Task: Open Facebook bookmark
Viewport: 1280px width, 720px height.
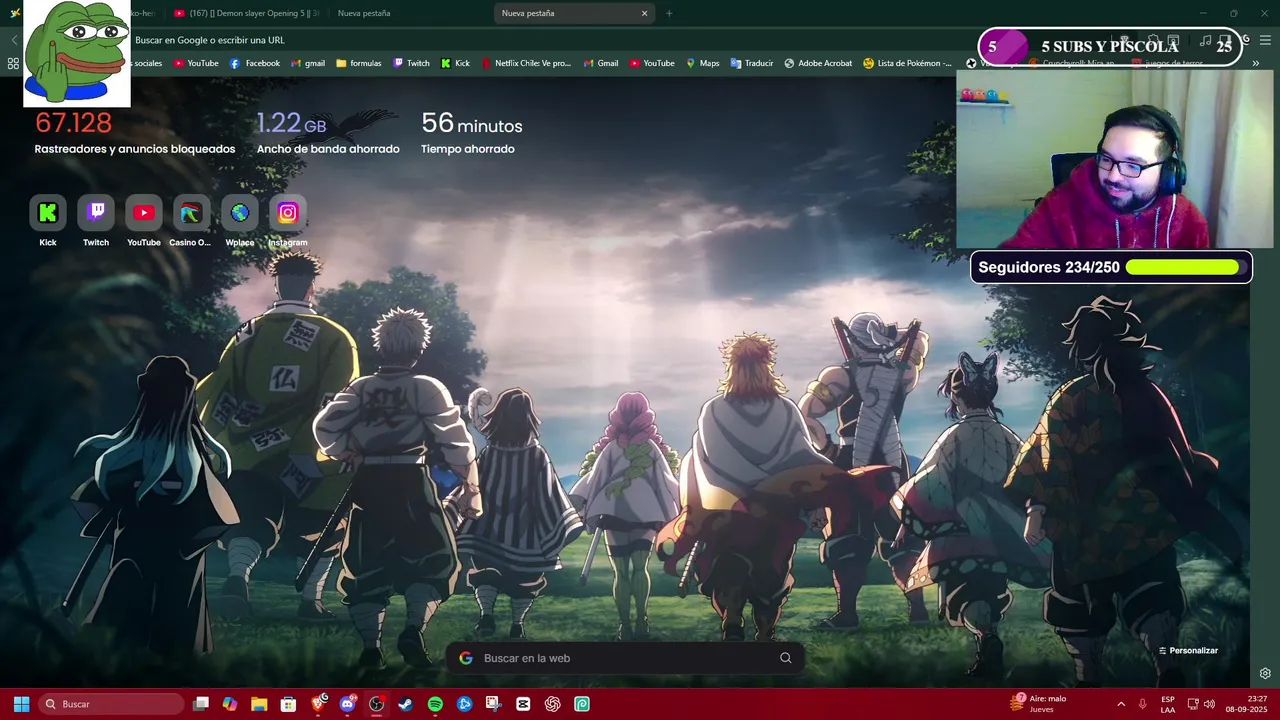Action: coord(255,63)
